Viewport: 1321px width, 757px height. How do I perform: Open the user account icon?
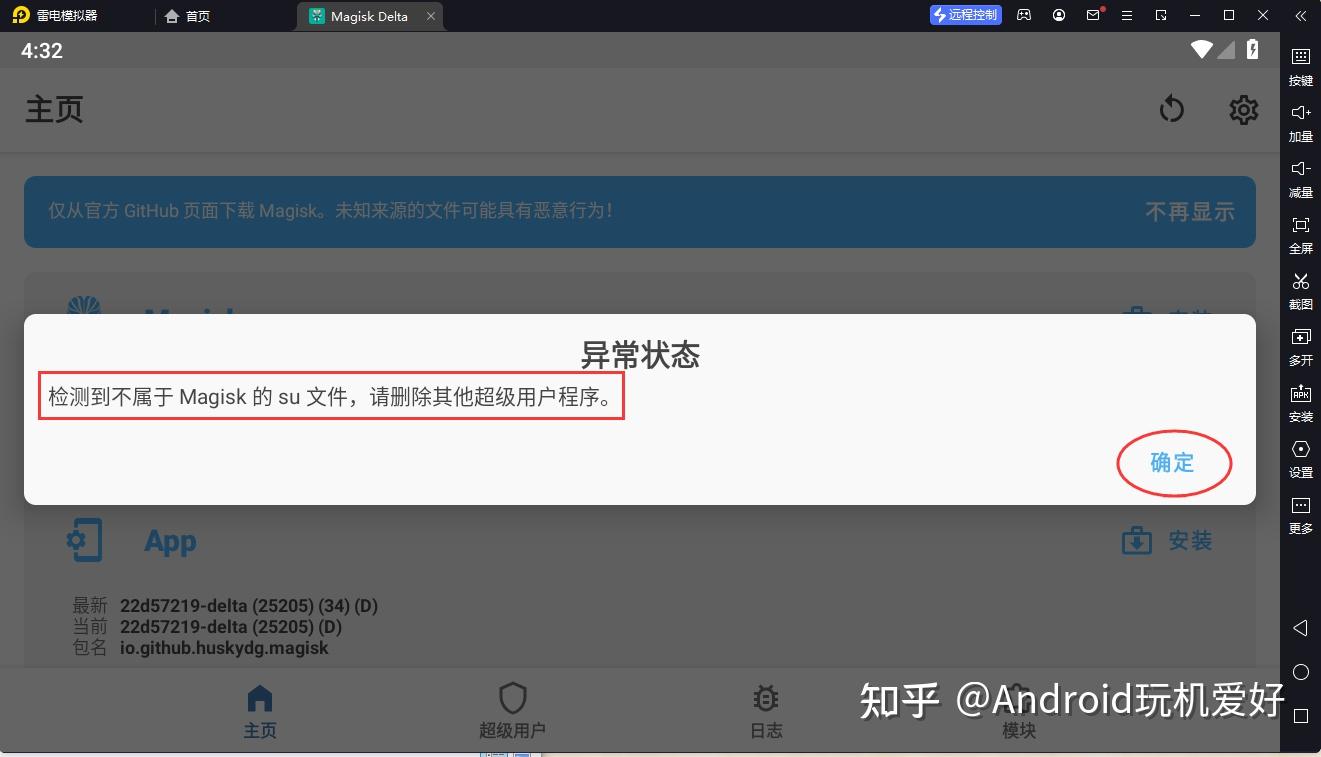pyautogui.click(x=1059, y=15)
